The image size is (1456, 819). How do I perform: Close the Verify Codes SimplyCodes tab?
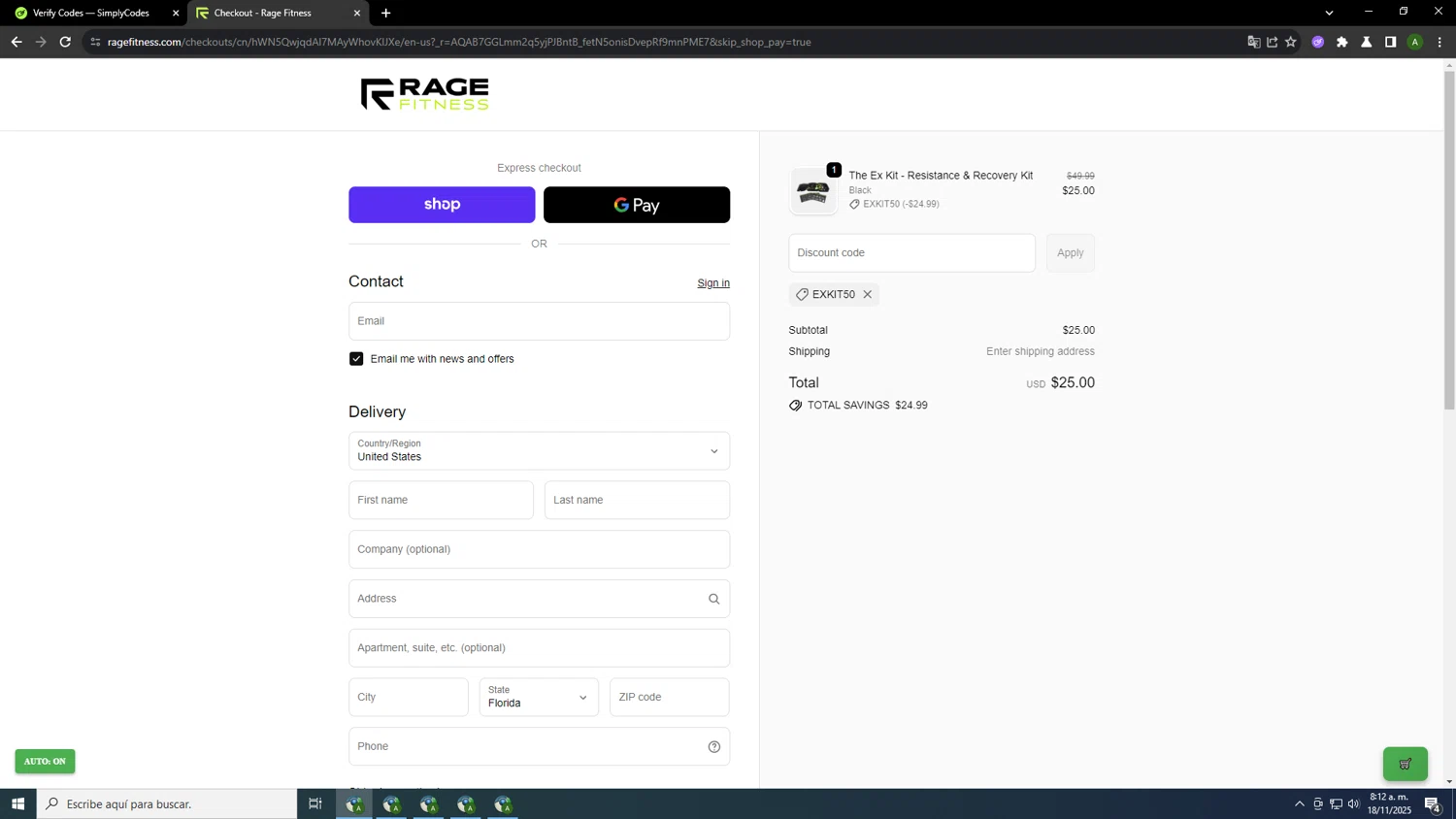click(176, 13)
